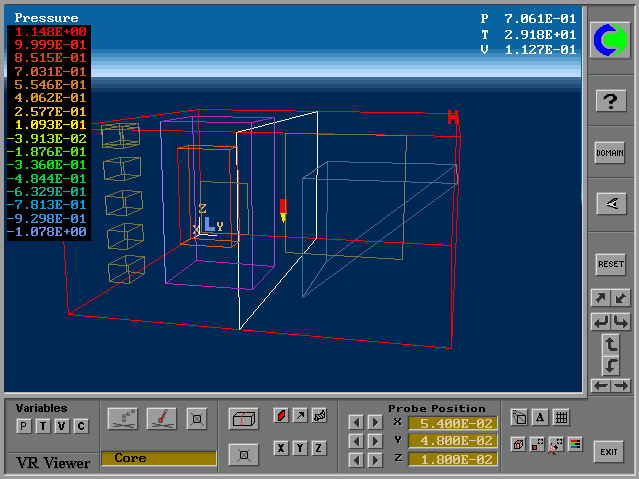Click the DOMAIN button
Screen dimensions: 639x479
point(610,153)
